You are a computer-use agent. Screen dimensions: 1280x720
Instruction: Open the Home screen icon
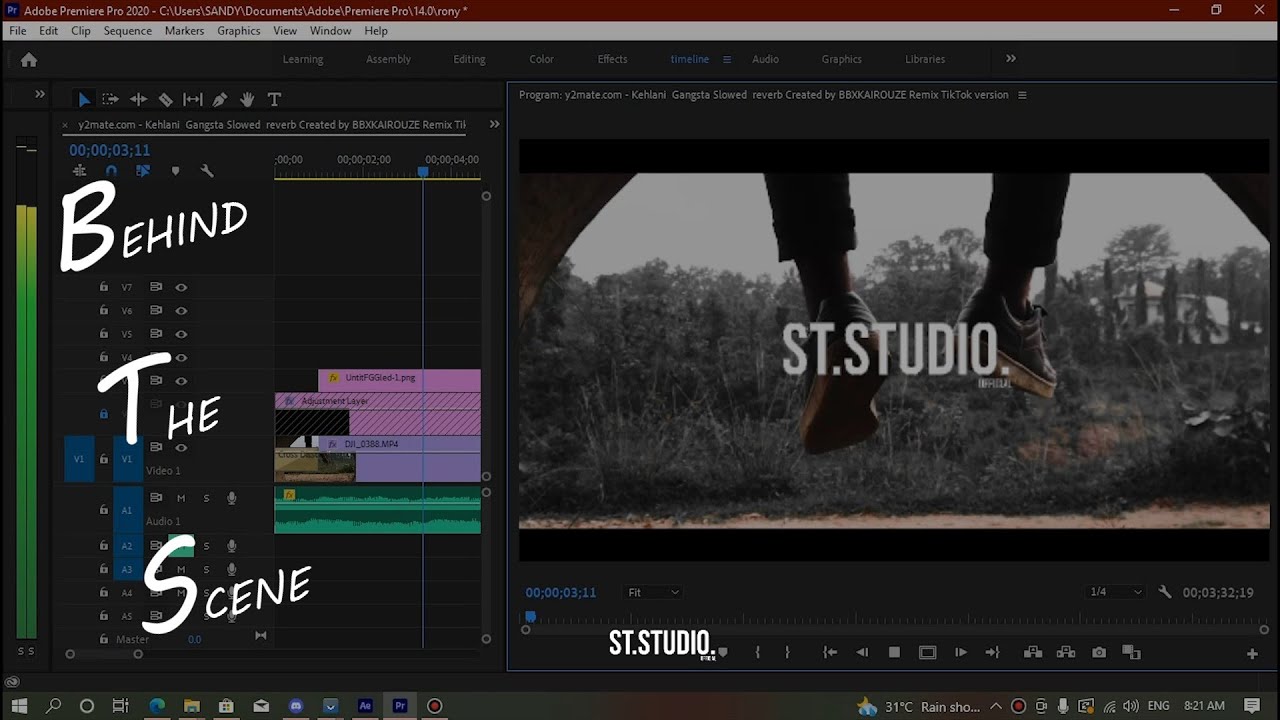(x=29, y=60)
